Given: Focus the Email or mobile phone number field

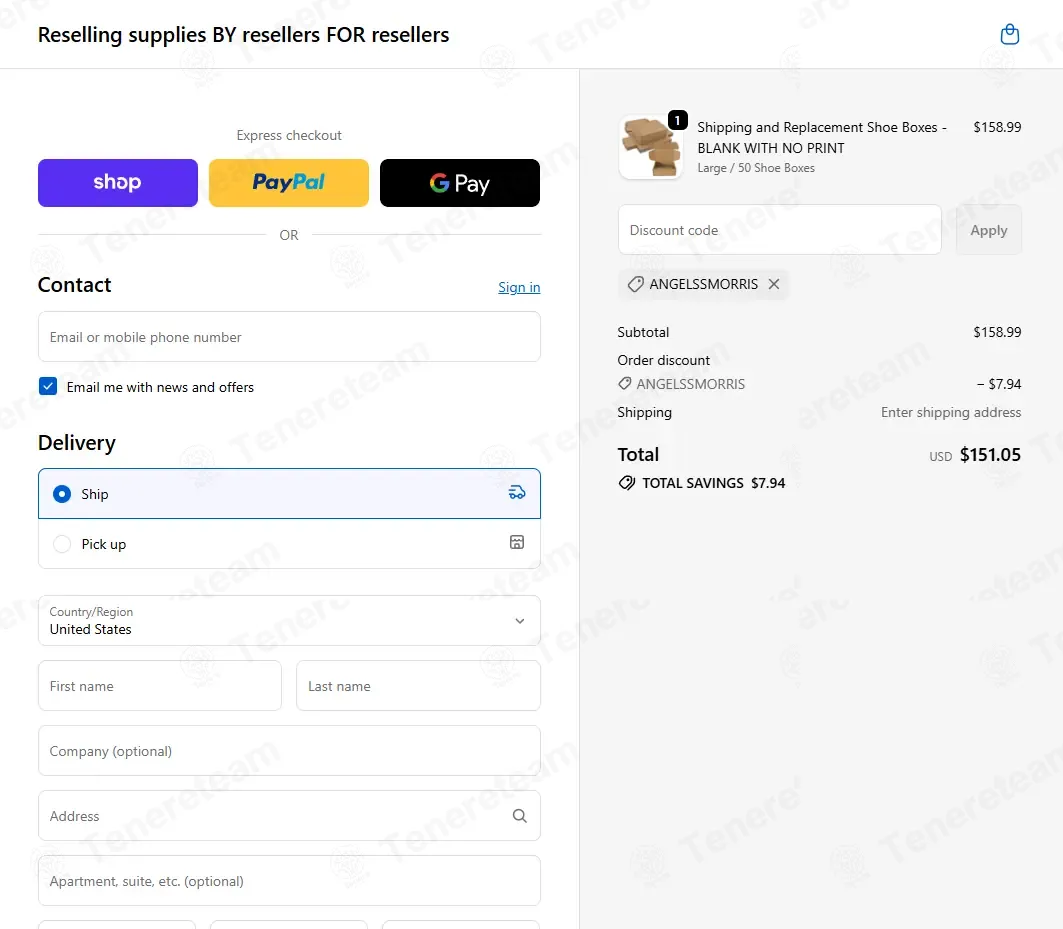Looking at the screenshot, I should point(289,337).
